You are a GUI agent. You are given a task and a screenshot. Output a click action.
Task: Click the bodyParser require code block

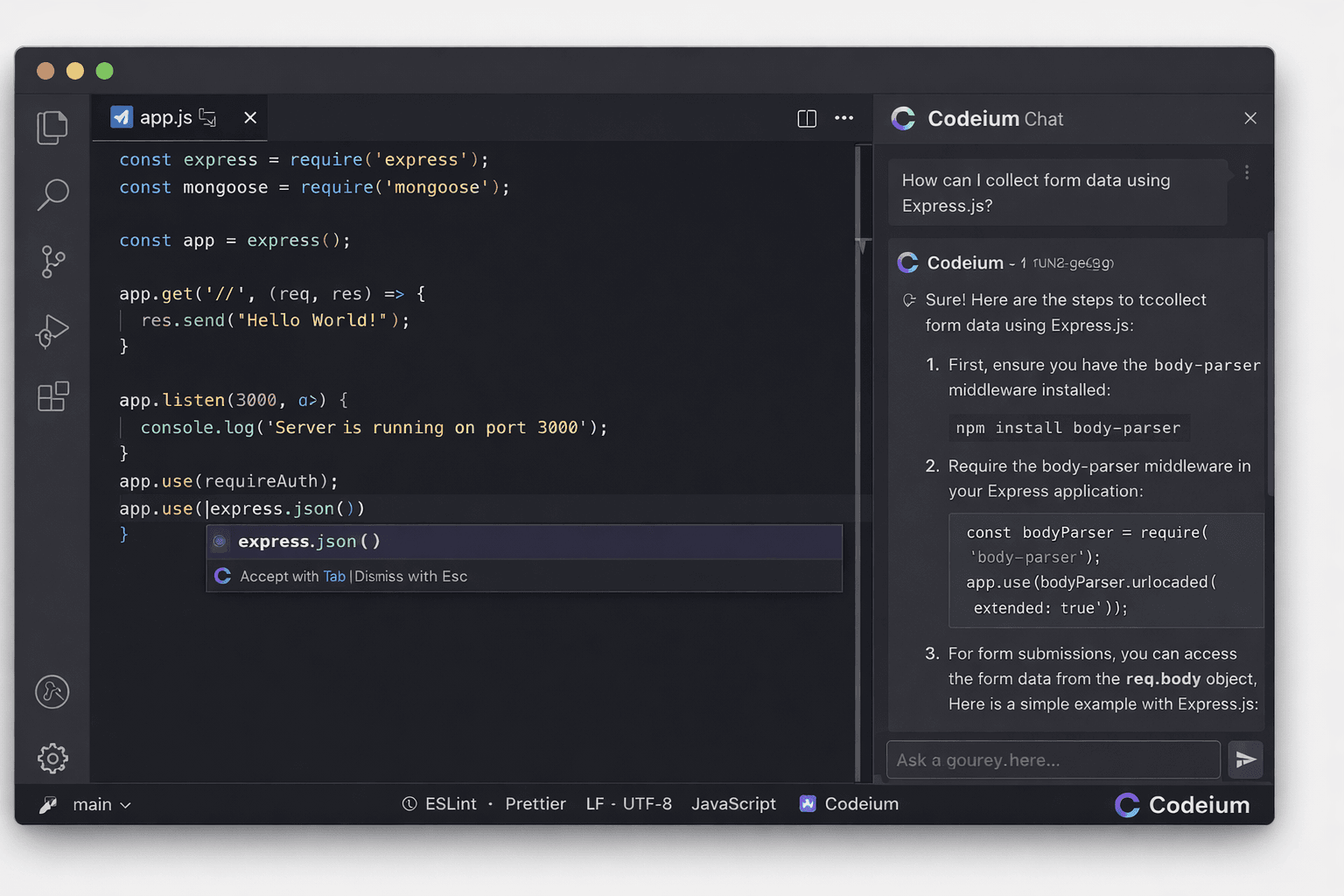(1106, 570)
